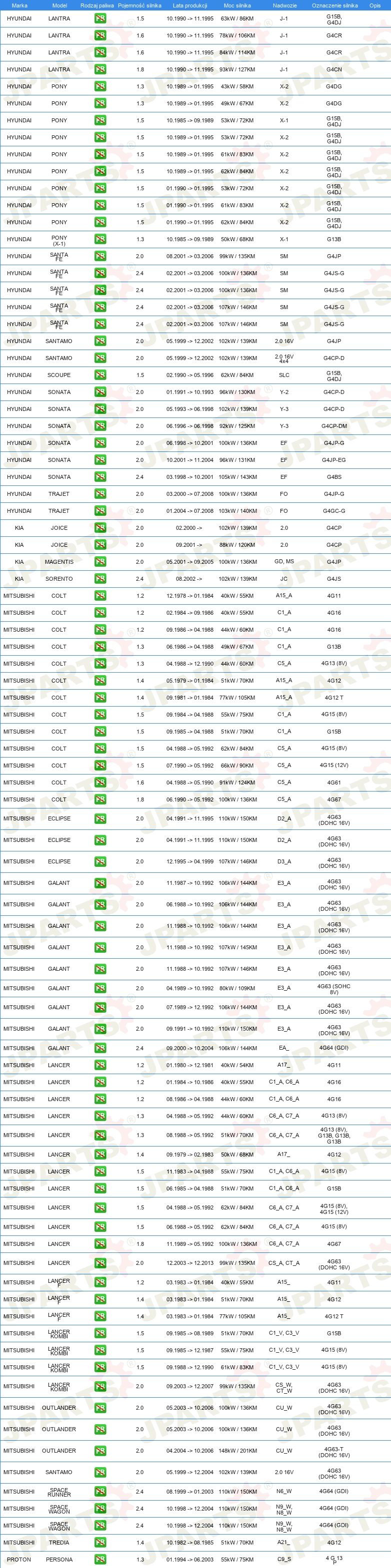Click fuel icon in Lancer Kombi G15B row
This screenshot has width=391, height=1568.
100,1333
